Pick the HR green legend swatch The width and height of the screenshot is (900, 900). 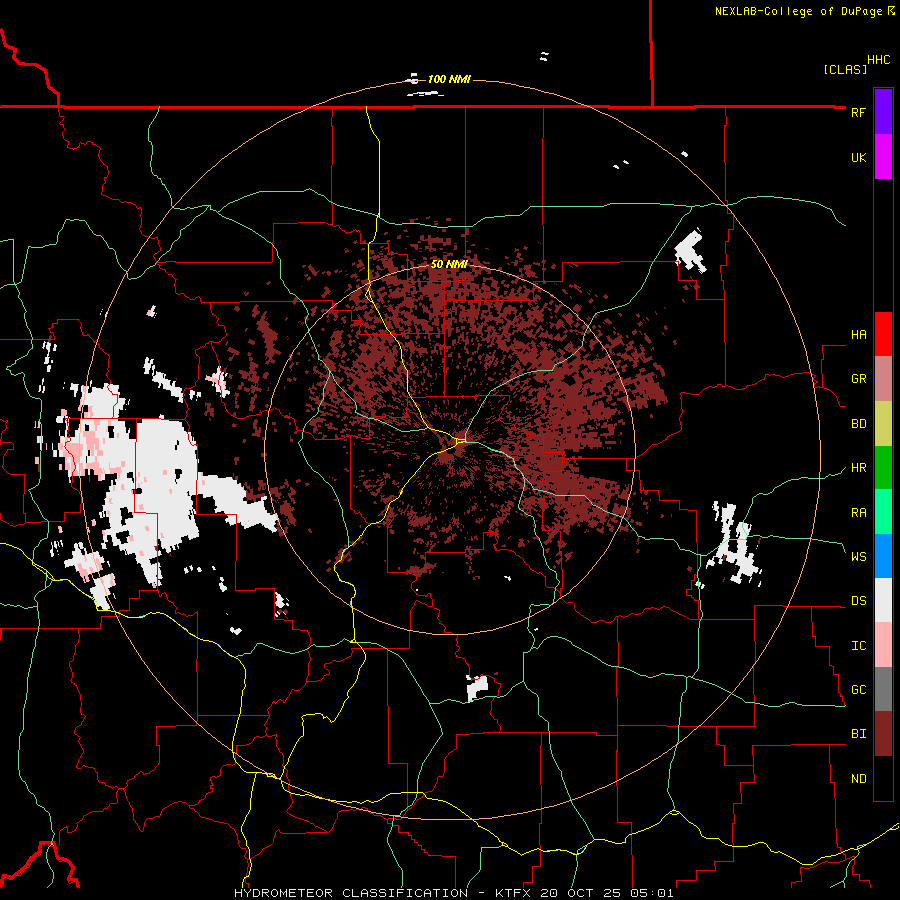tap(883, 468)
